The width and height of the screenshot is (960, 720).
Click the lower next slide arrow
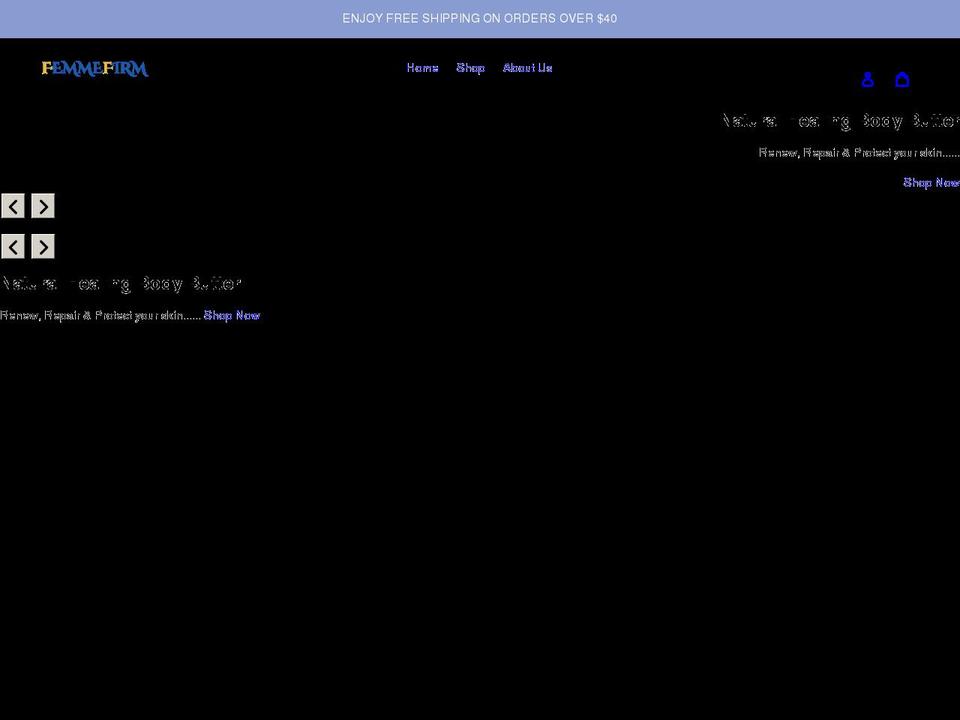pyautogui.click(x=43, y=247)
